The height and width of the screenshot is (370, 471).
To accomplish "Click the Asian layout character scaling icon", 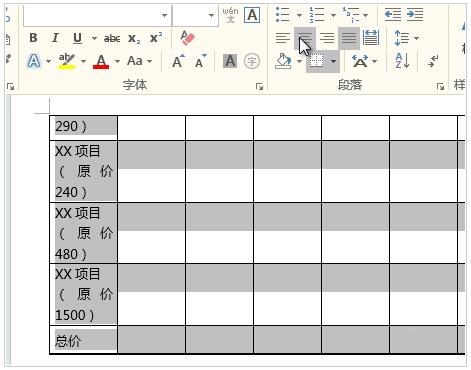I will click(x=360, y=61).
